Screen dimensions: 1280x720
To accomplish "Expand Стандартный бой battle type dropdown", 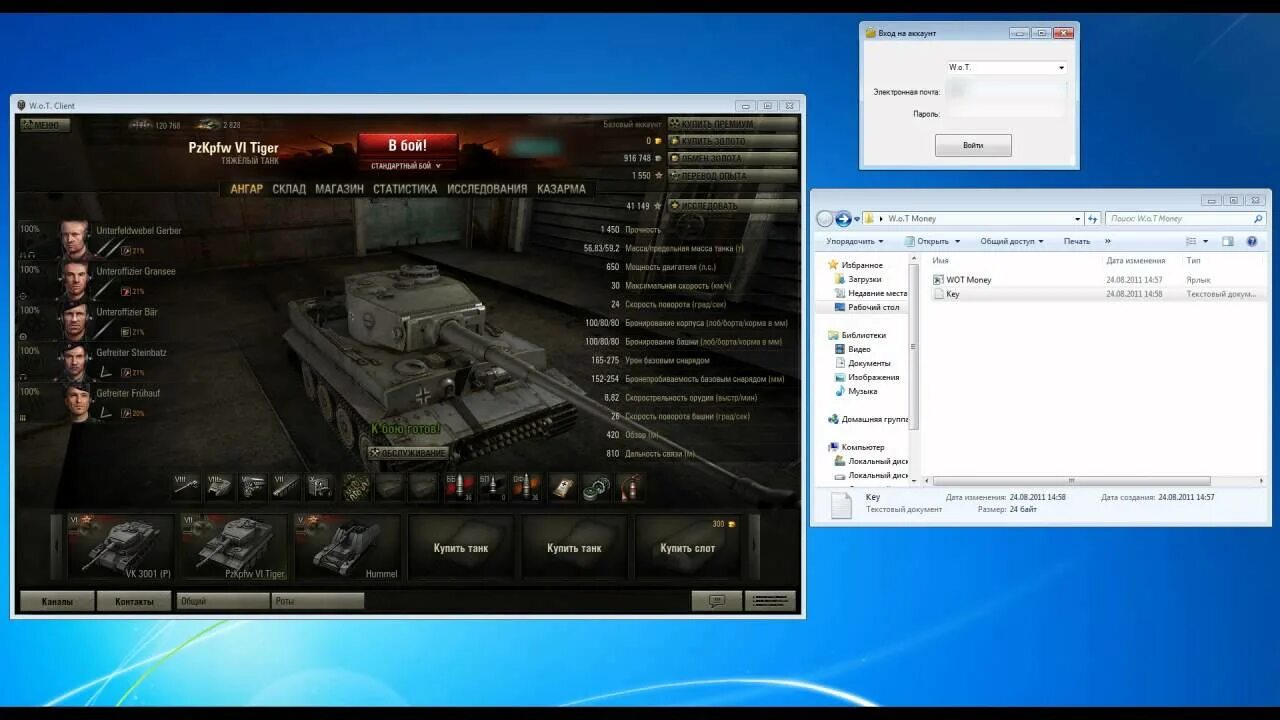I will (x=407, y=166).
